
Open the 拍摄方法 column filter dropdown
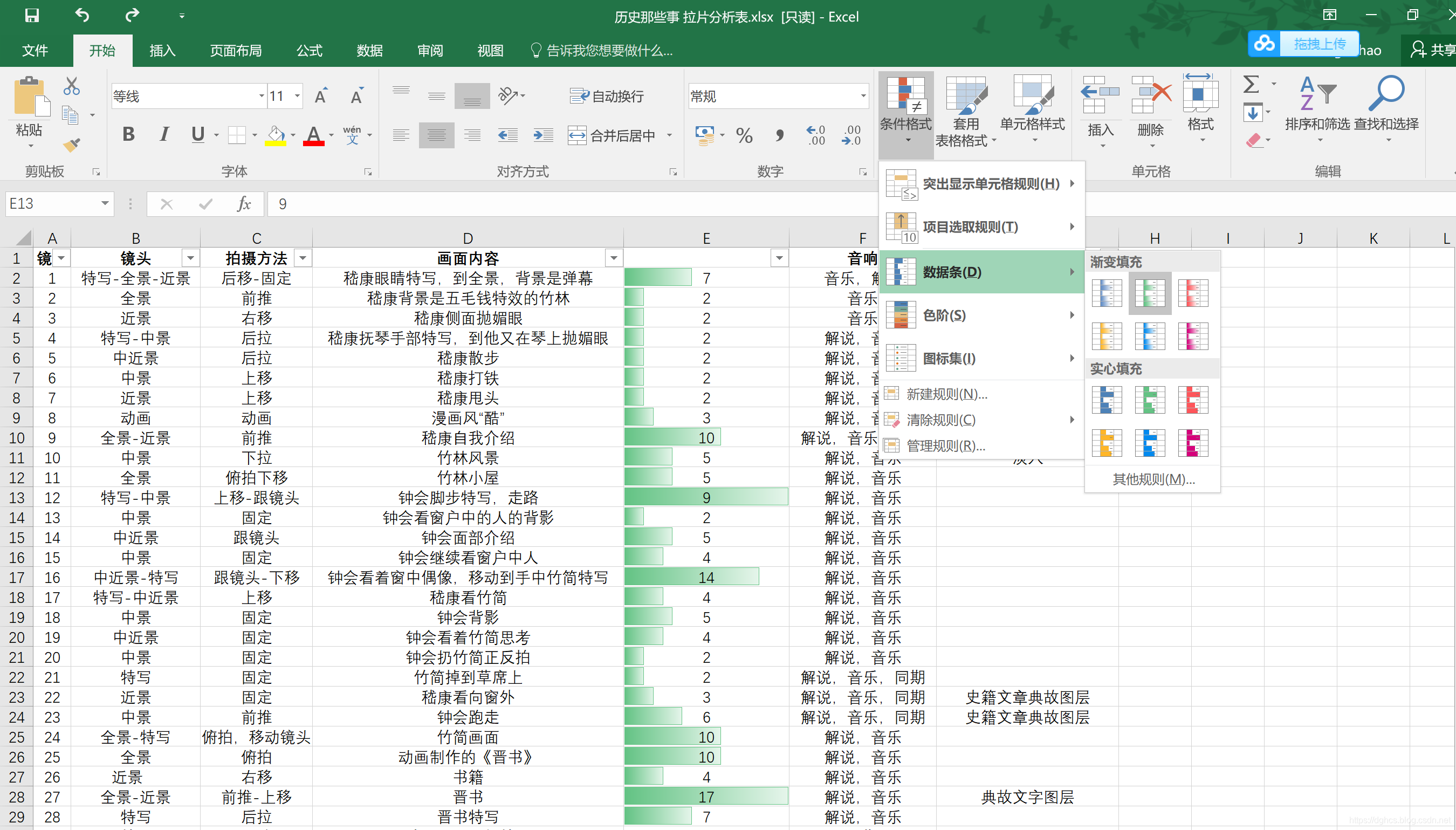click(x=303, y=258)
